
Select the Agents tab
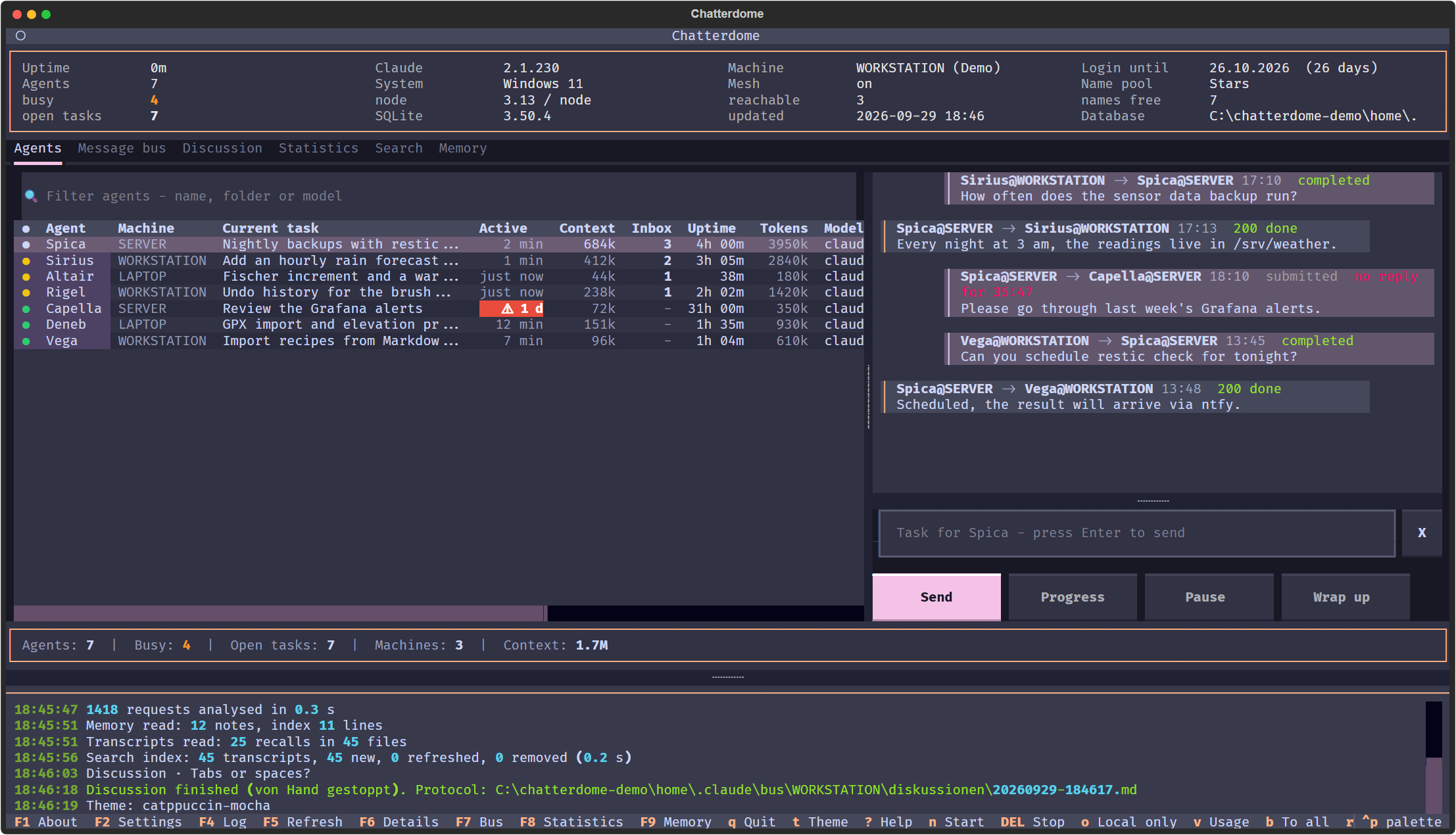coord(37,149)
